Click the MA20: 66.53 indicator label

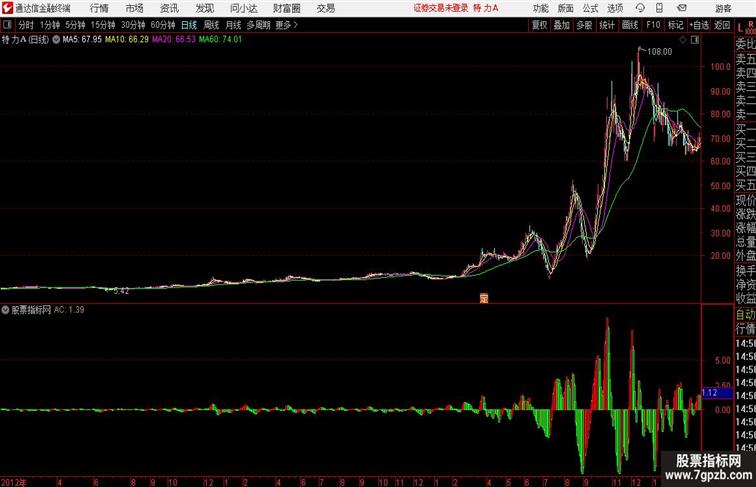(174, 40)
